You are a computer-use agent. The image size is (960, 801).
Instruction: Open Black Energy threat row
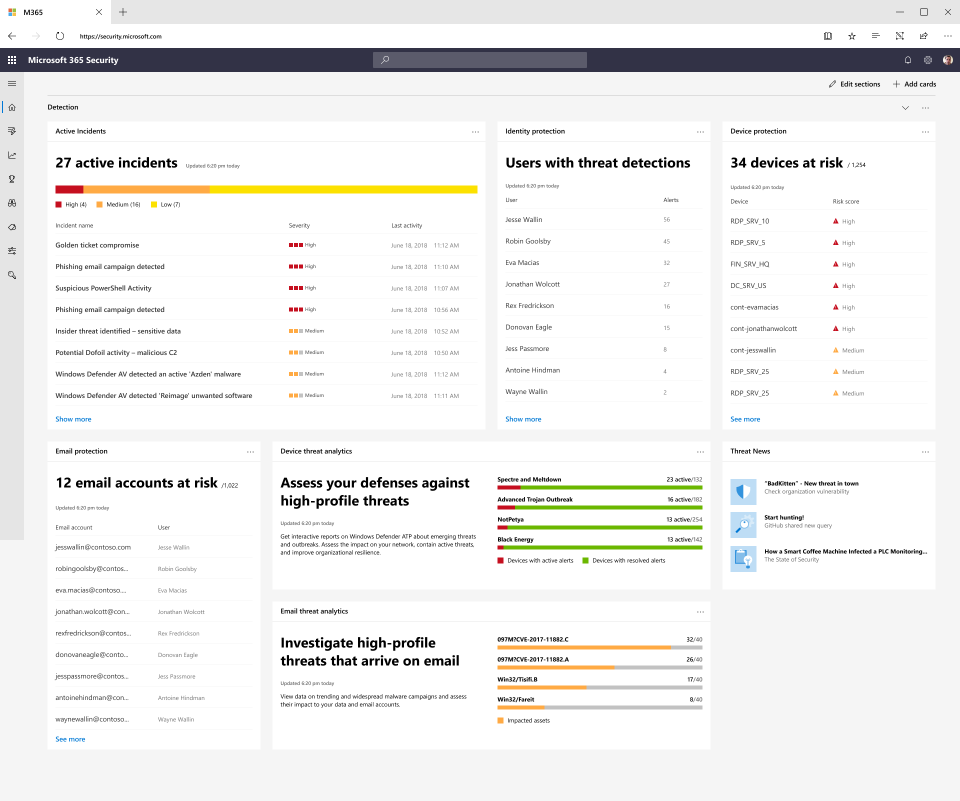click(x=600, y=543)
